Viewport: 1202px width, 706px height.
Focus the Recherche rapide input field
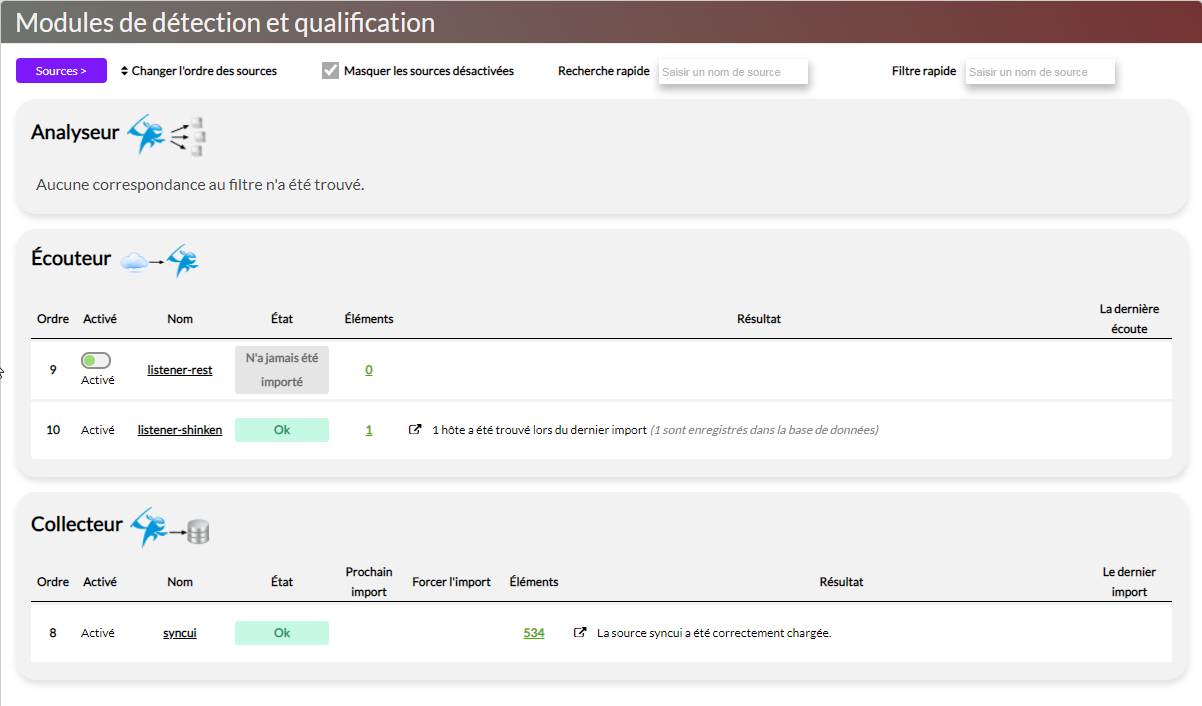(x=732, y=72)
